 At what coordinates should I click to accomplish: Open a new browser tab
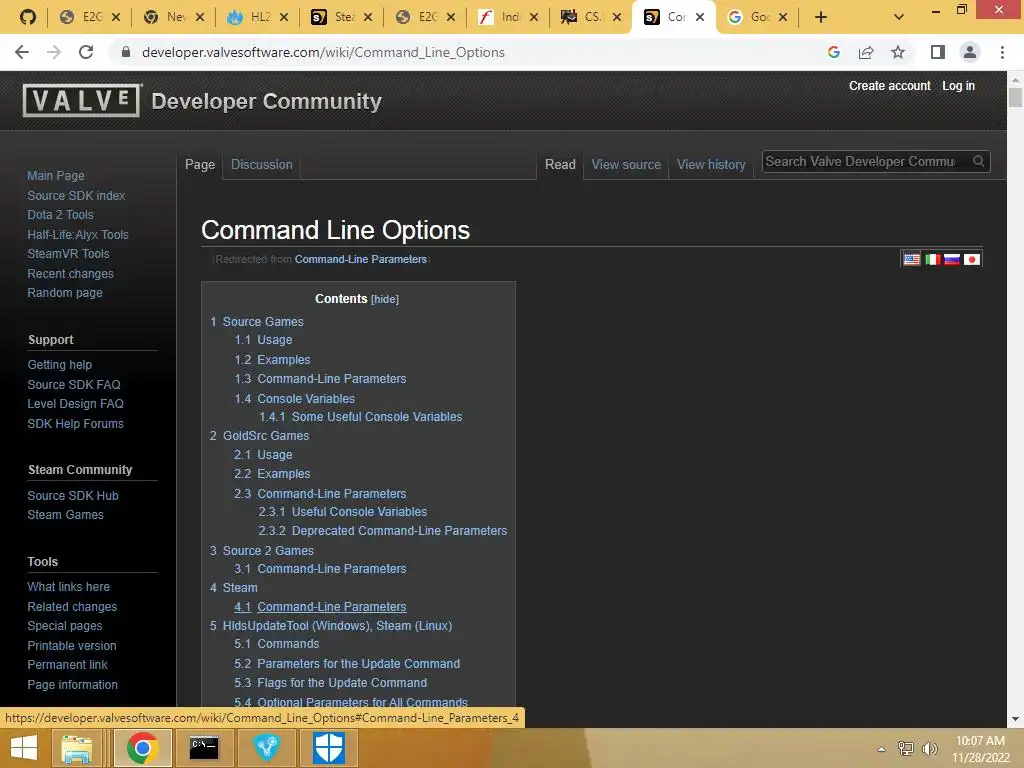pyautogui.click(x=821, y=17)
